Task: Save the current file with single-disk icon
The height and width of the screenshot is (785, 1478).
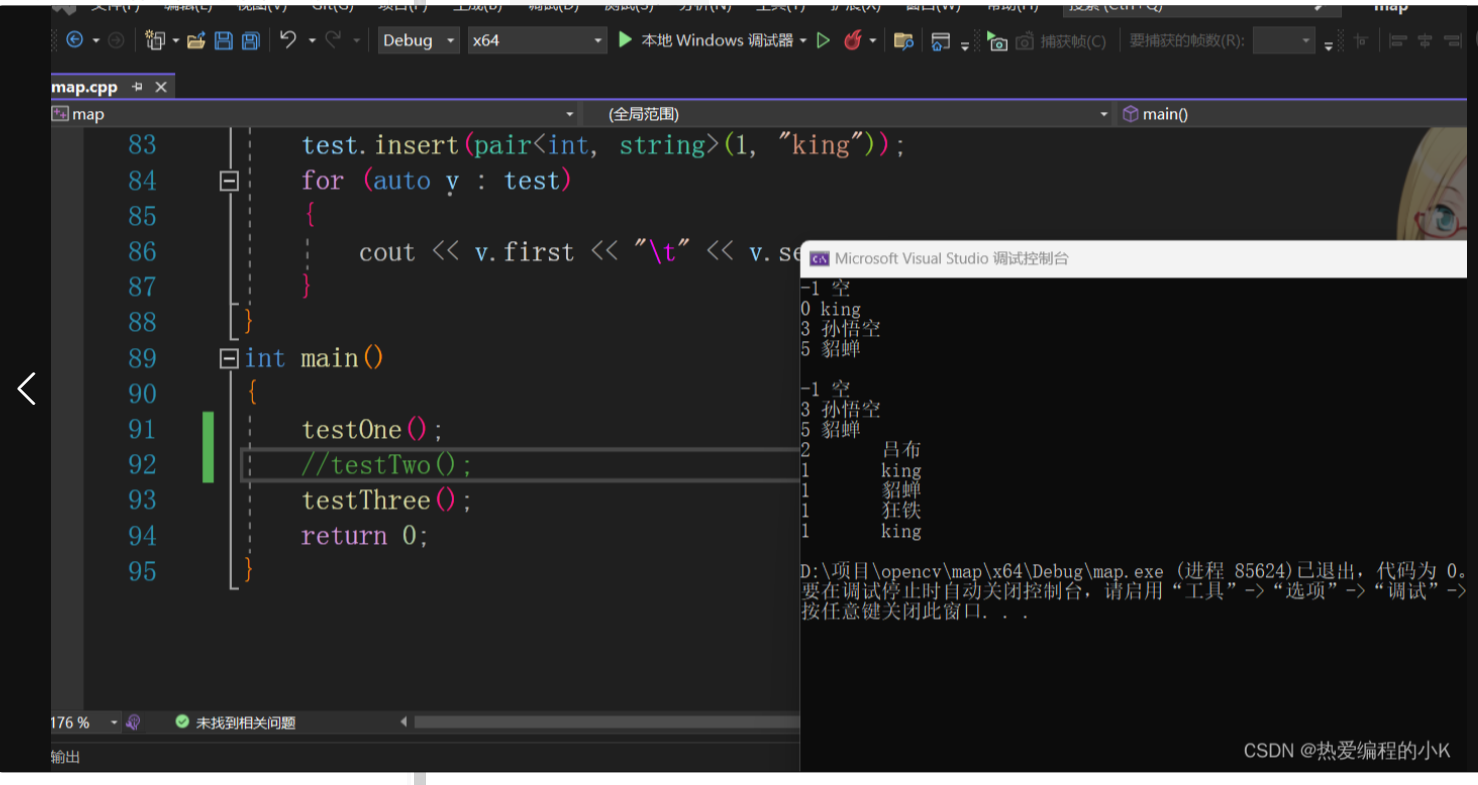Action: (224, 40)
